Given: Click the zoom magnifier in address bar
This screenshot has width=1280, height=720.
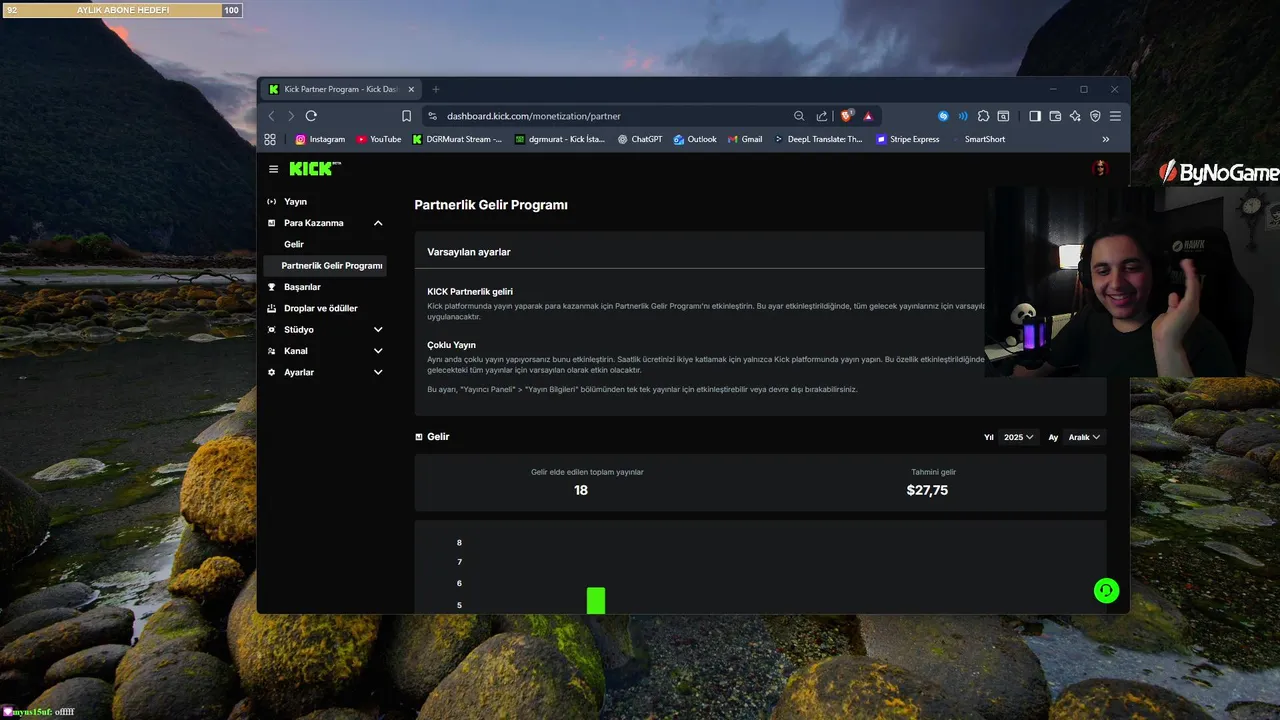Looking at the screenshot, I should [799, 116].
